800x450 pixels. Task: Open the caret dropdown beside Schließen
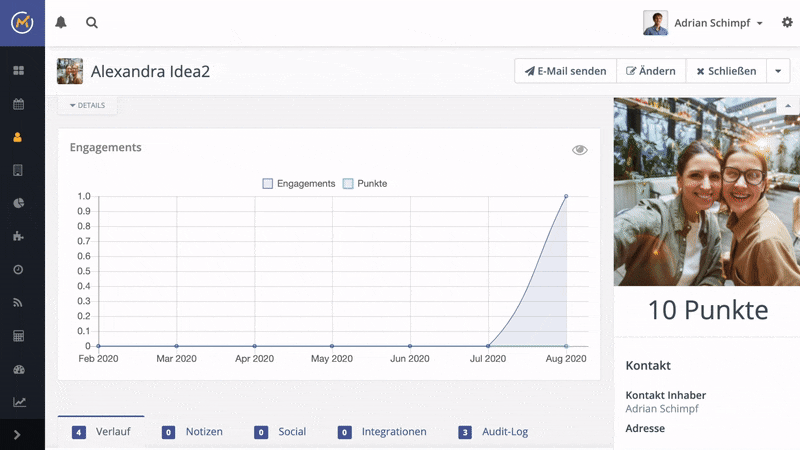click(x=779, y=71)
